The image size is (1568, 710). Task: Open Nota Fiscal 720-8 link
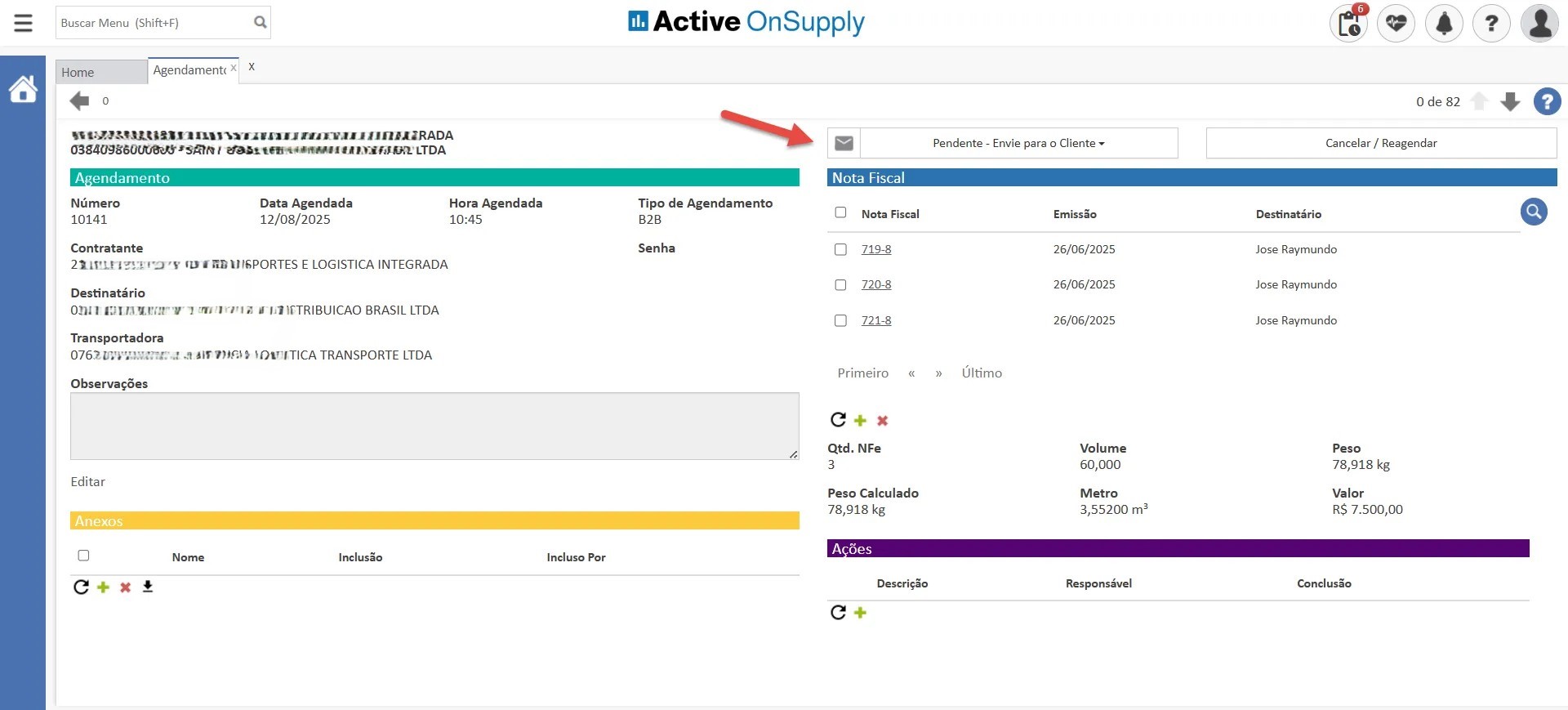875,284
